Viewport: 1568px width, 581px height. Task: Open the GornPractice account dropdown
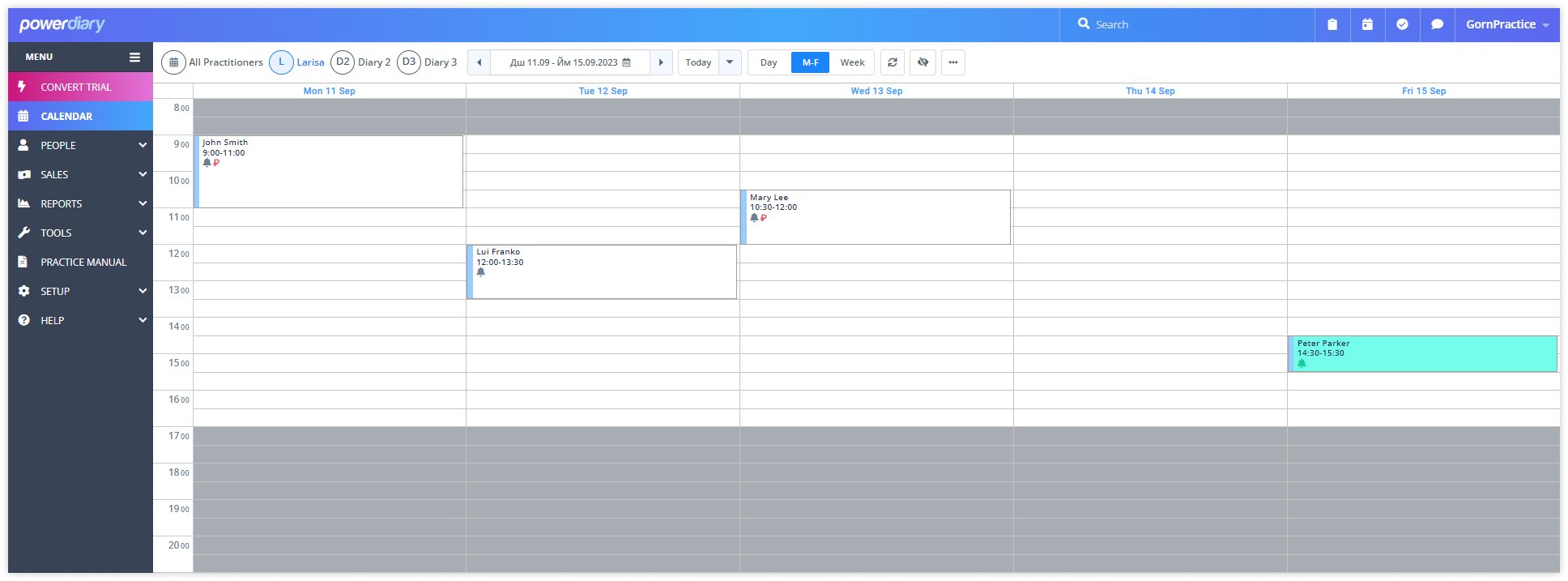1507,24
